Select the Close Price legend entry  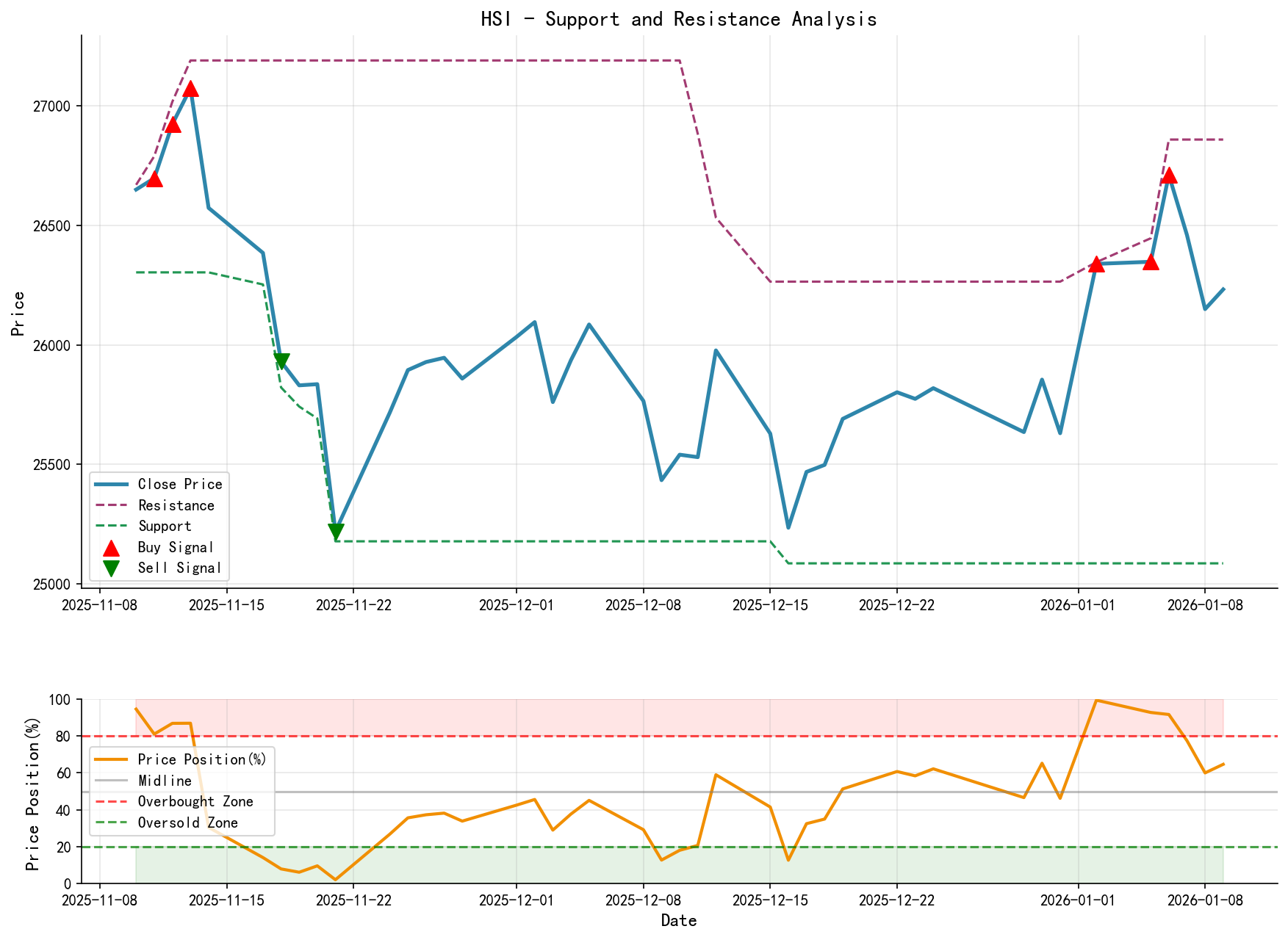[180, 484]
